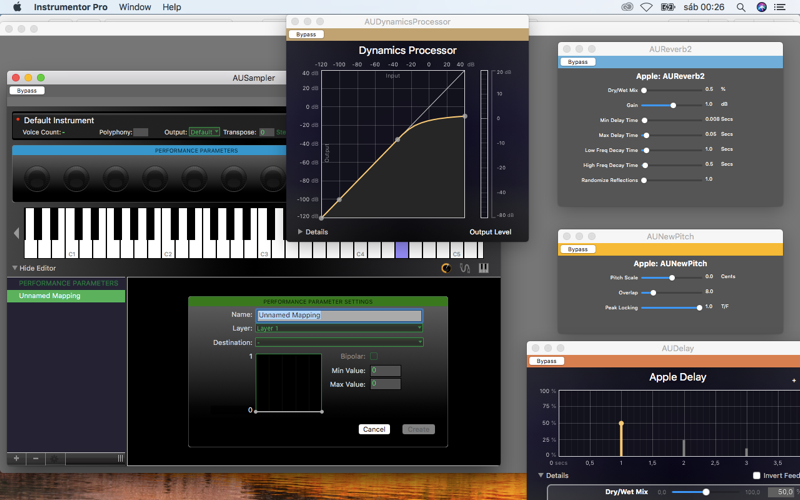Click the Max Delay Time slider

[x=672, y=135]
